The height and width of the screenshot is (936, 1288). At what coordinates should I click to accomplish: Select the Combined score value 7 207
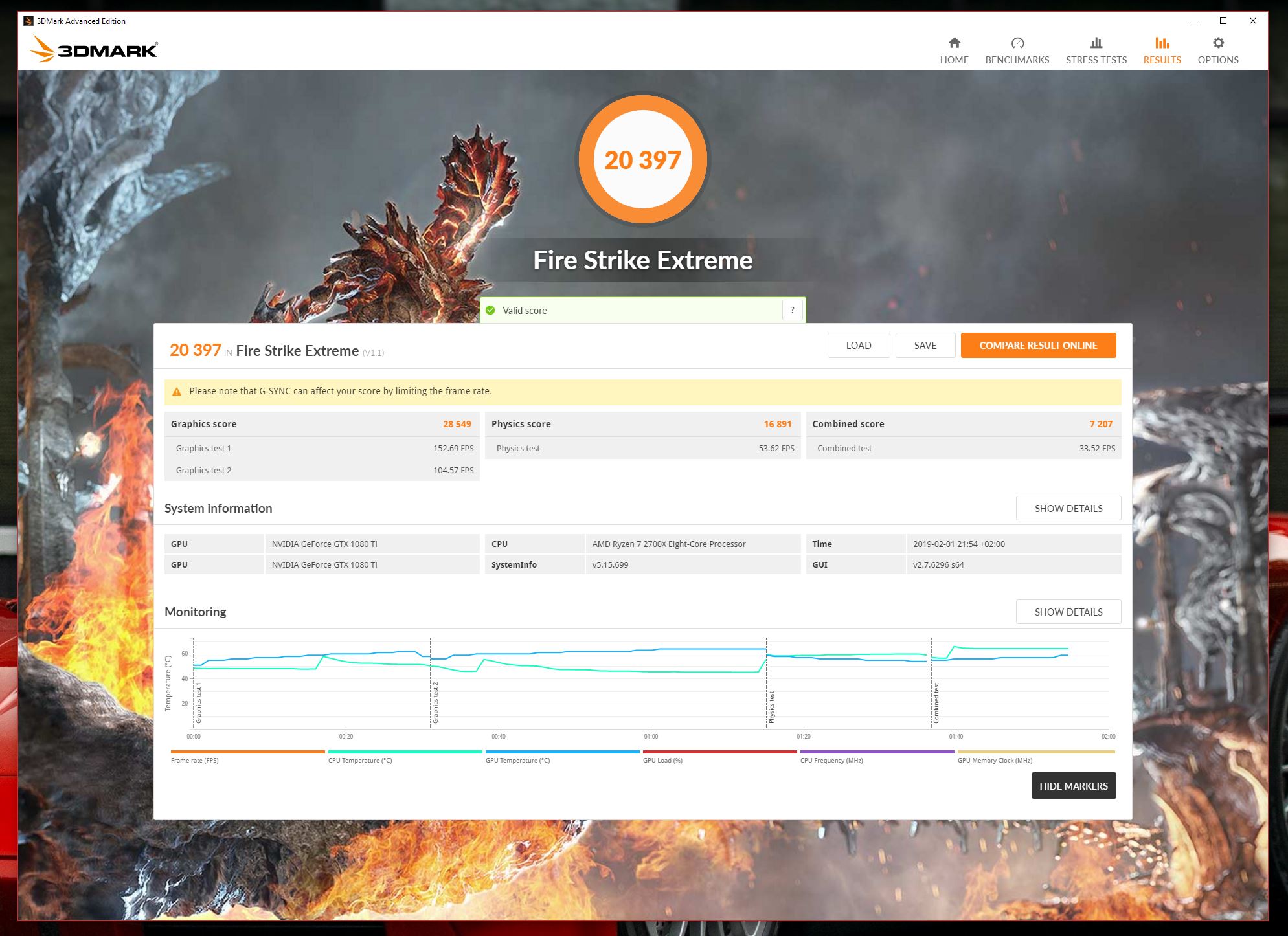[1100, 424]
